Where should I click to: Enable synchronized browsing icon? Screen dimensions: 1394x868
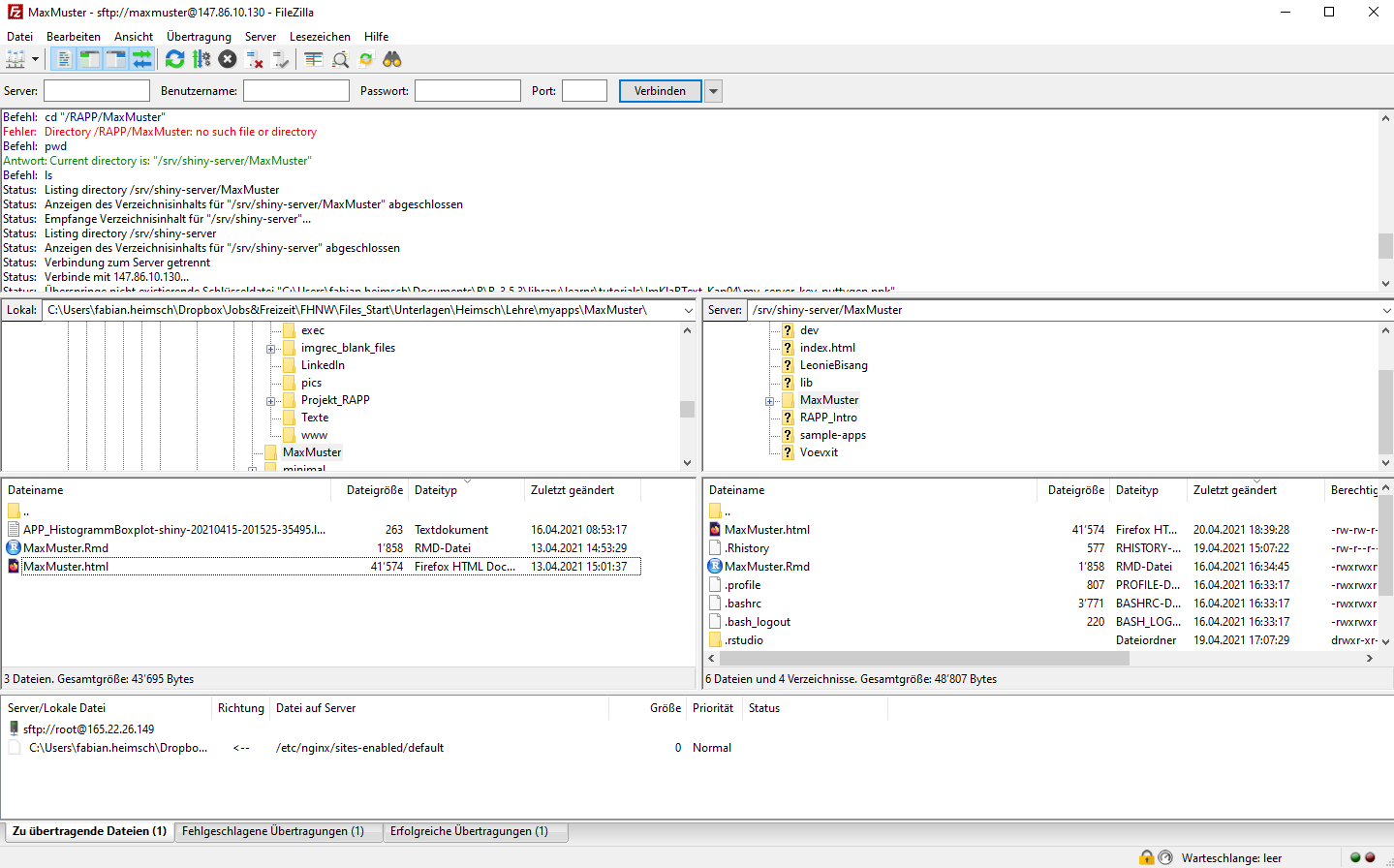tap(366, 59)
